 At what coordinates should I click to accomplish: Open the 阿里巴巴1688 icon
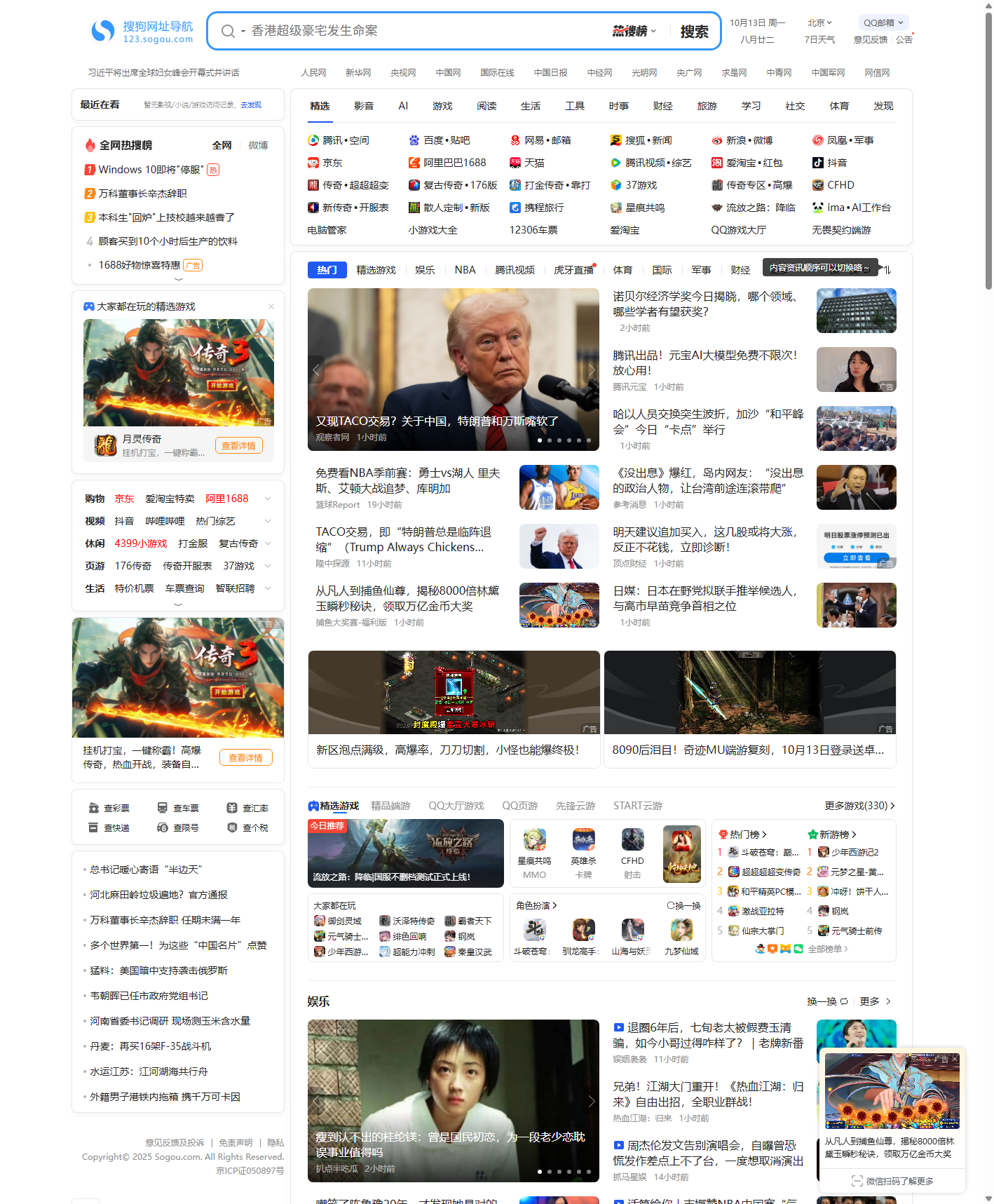tap(414, 163)
